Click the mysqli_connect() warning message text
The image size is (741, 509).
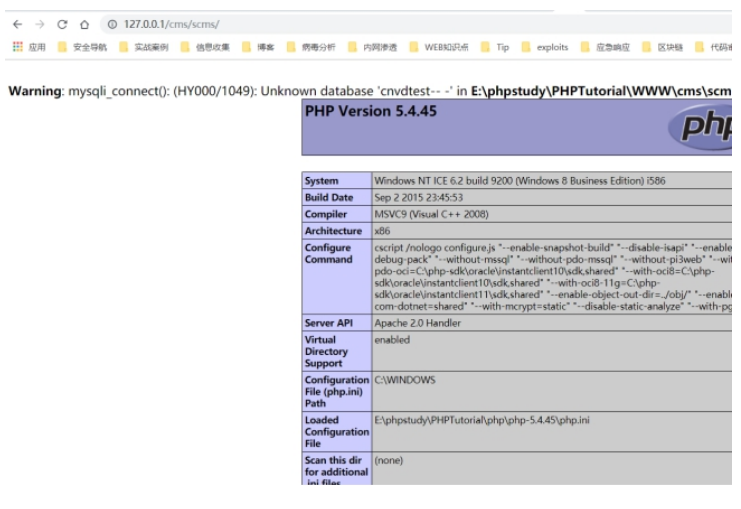[370, 91]
